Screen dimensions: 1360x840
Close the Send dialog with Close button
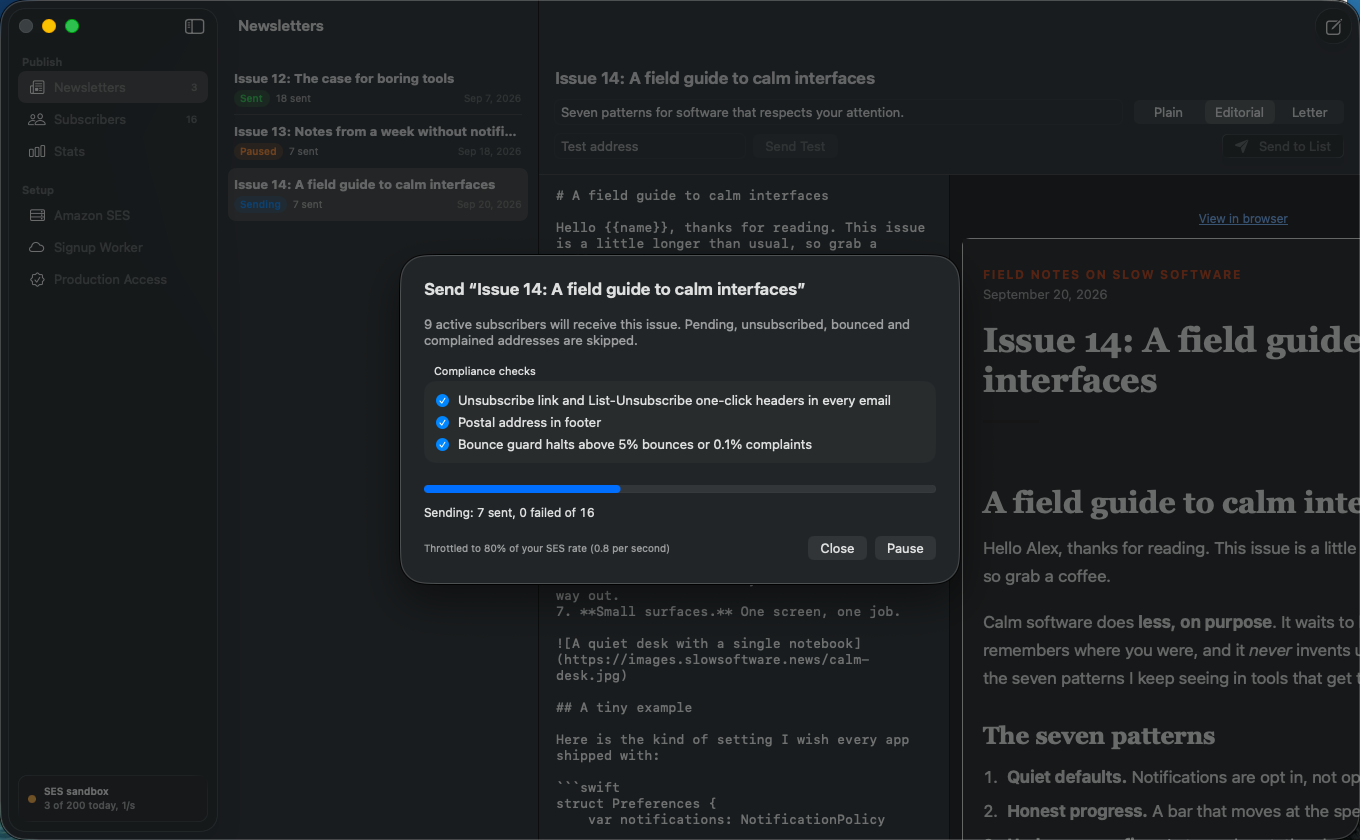tap(837, 548)
